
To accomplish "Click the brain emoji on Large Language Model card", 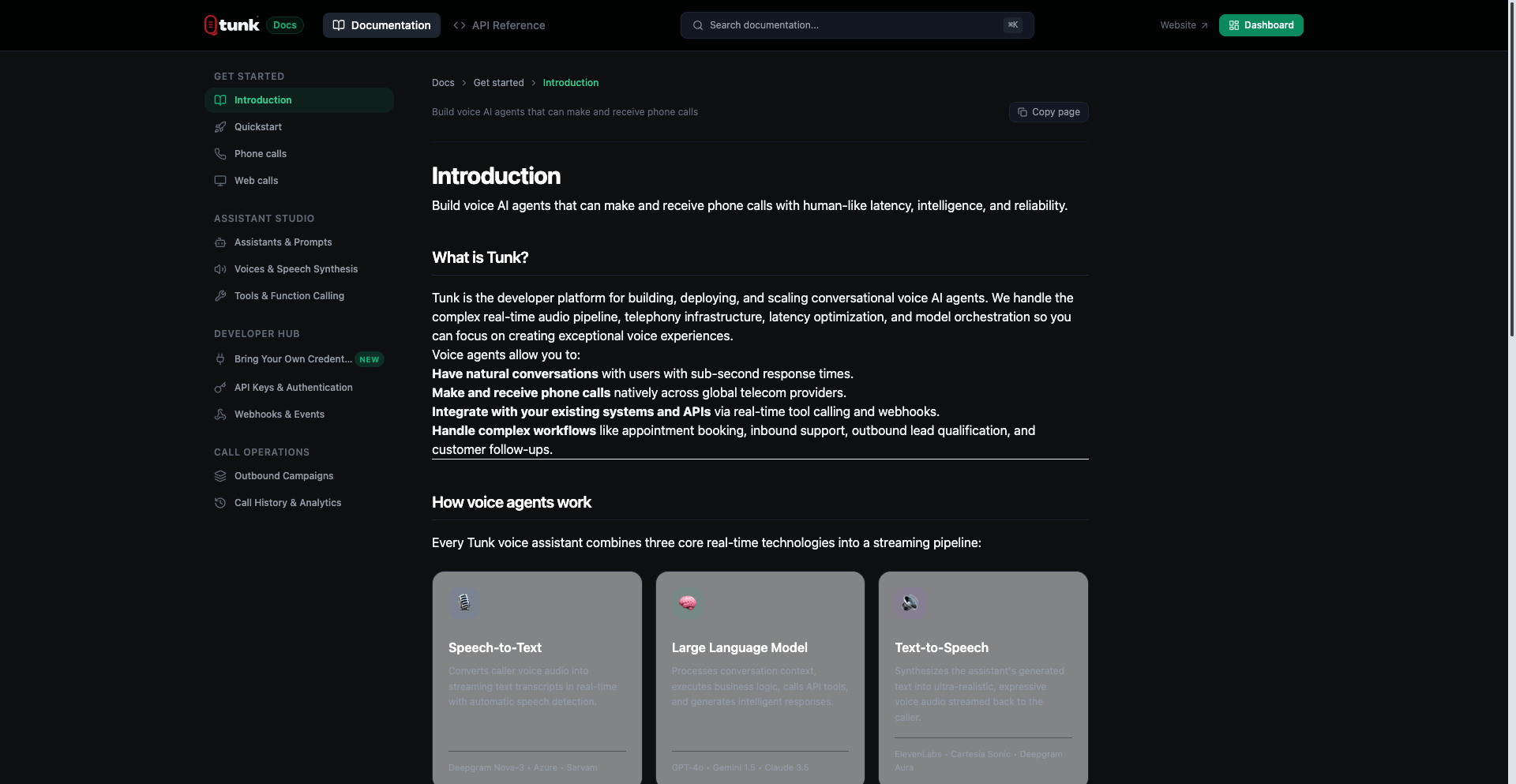I will [x=688, y=603].
